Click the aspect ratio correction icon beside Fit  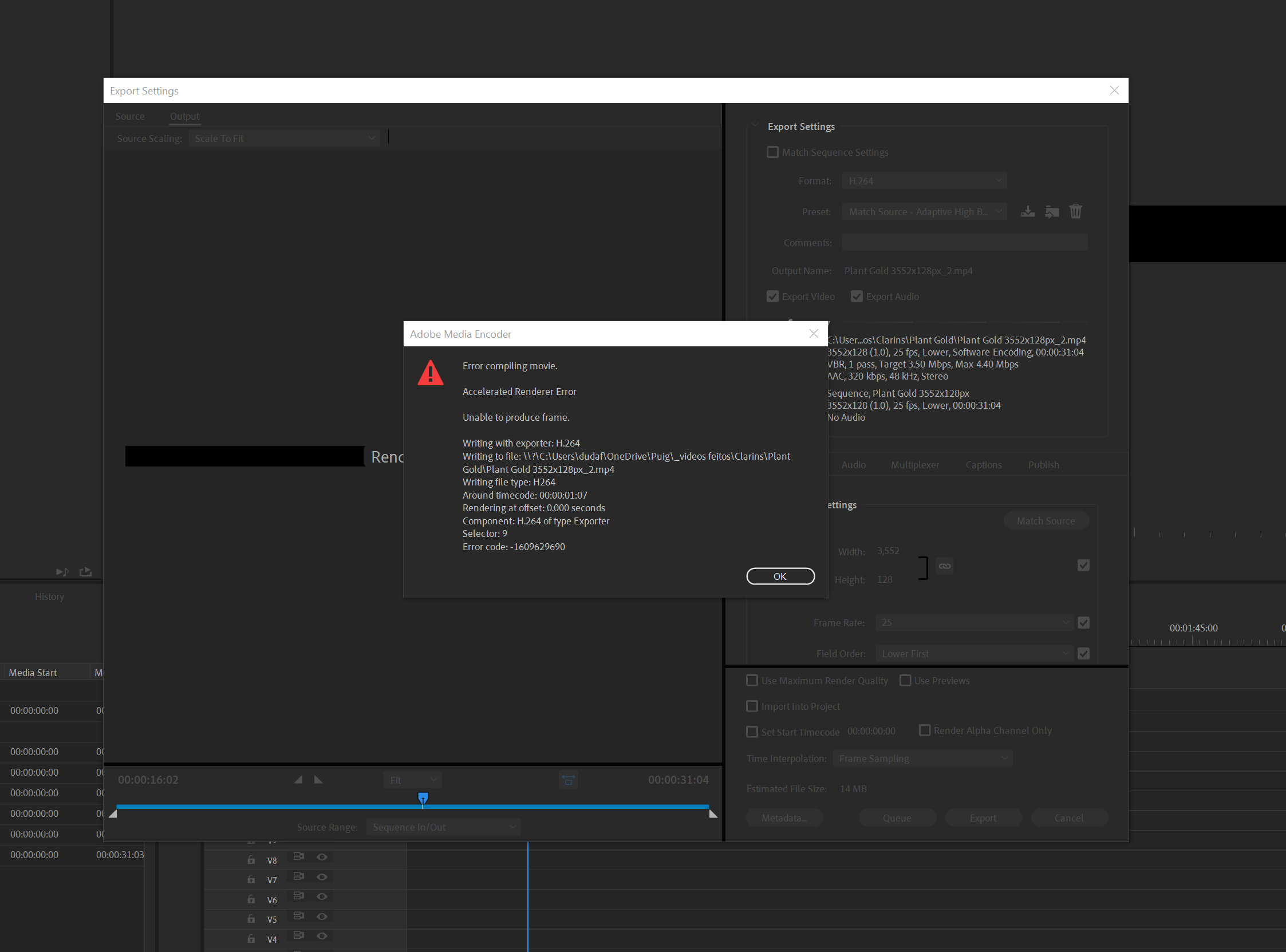click(569, 780)
